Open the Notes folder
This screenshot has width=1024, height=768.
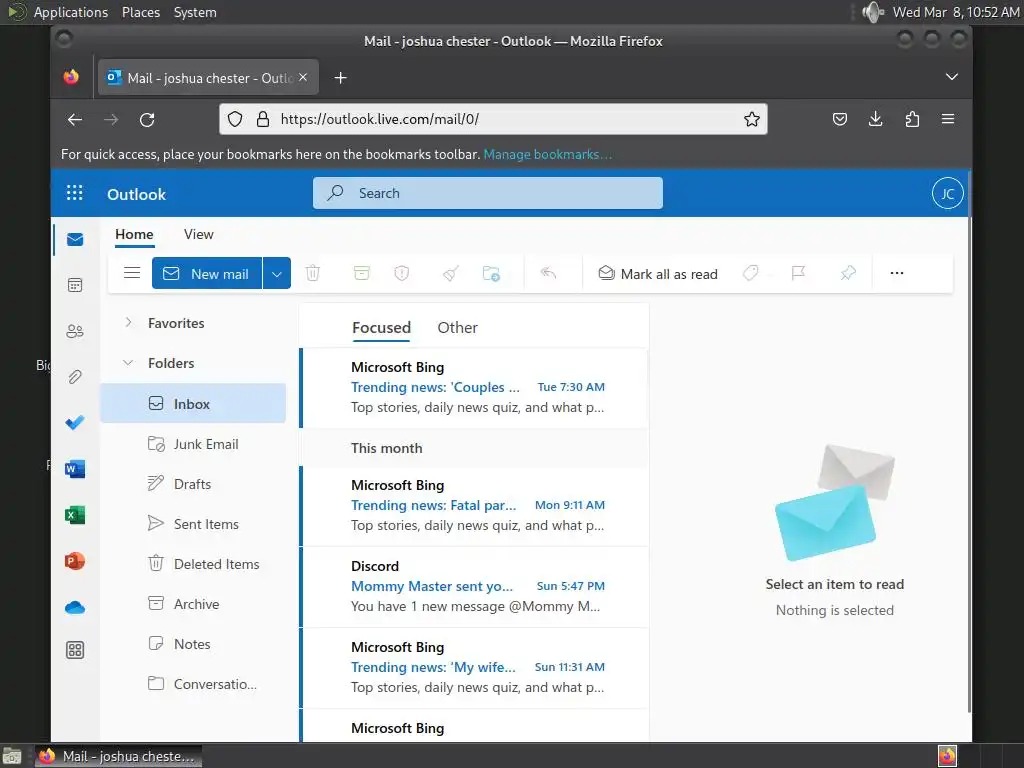click(193, 644)
